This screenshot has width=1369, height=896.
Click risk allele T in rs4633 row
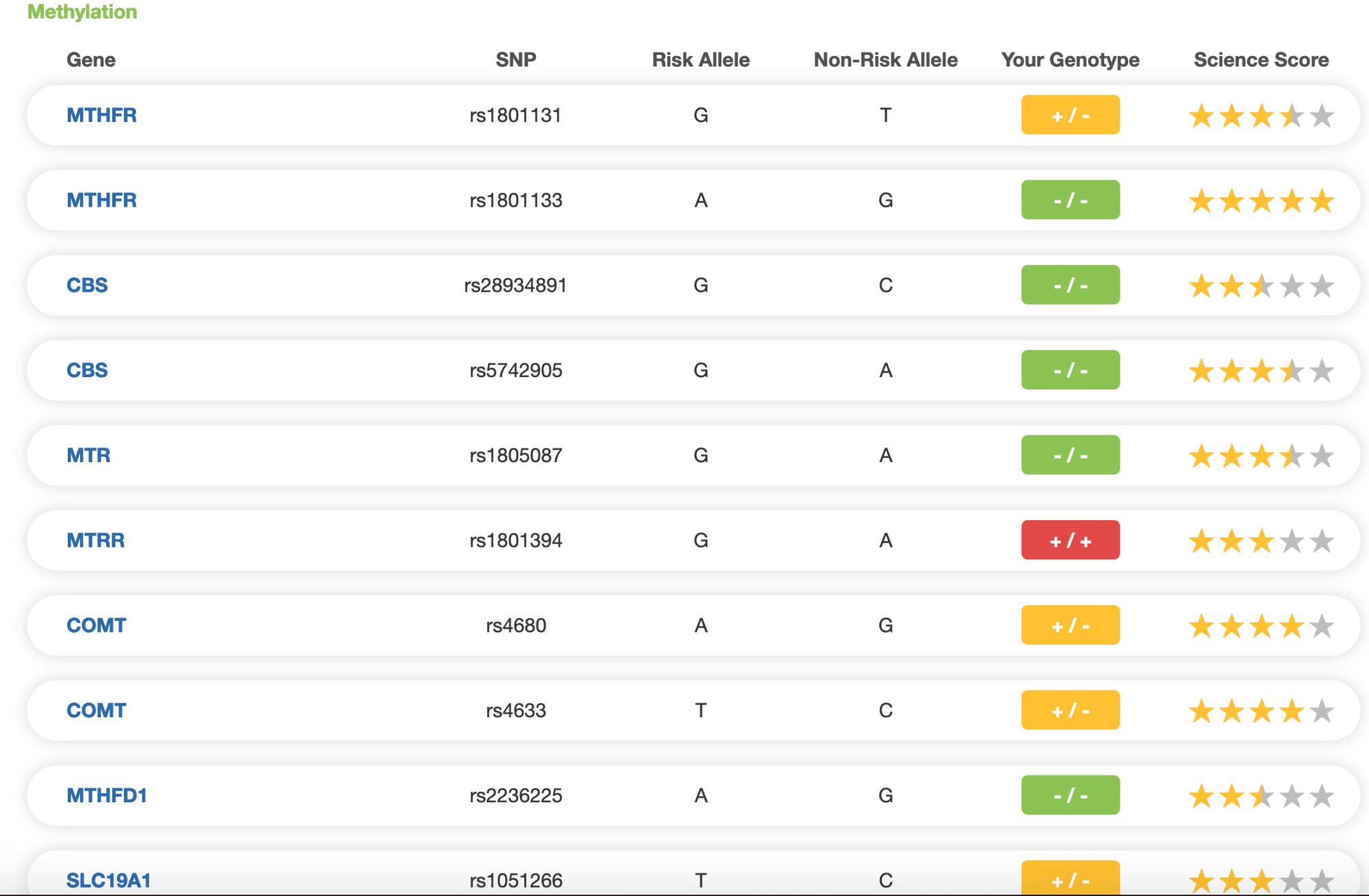(701, 710)
